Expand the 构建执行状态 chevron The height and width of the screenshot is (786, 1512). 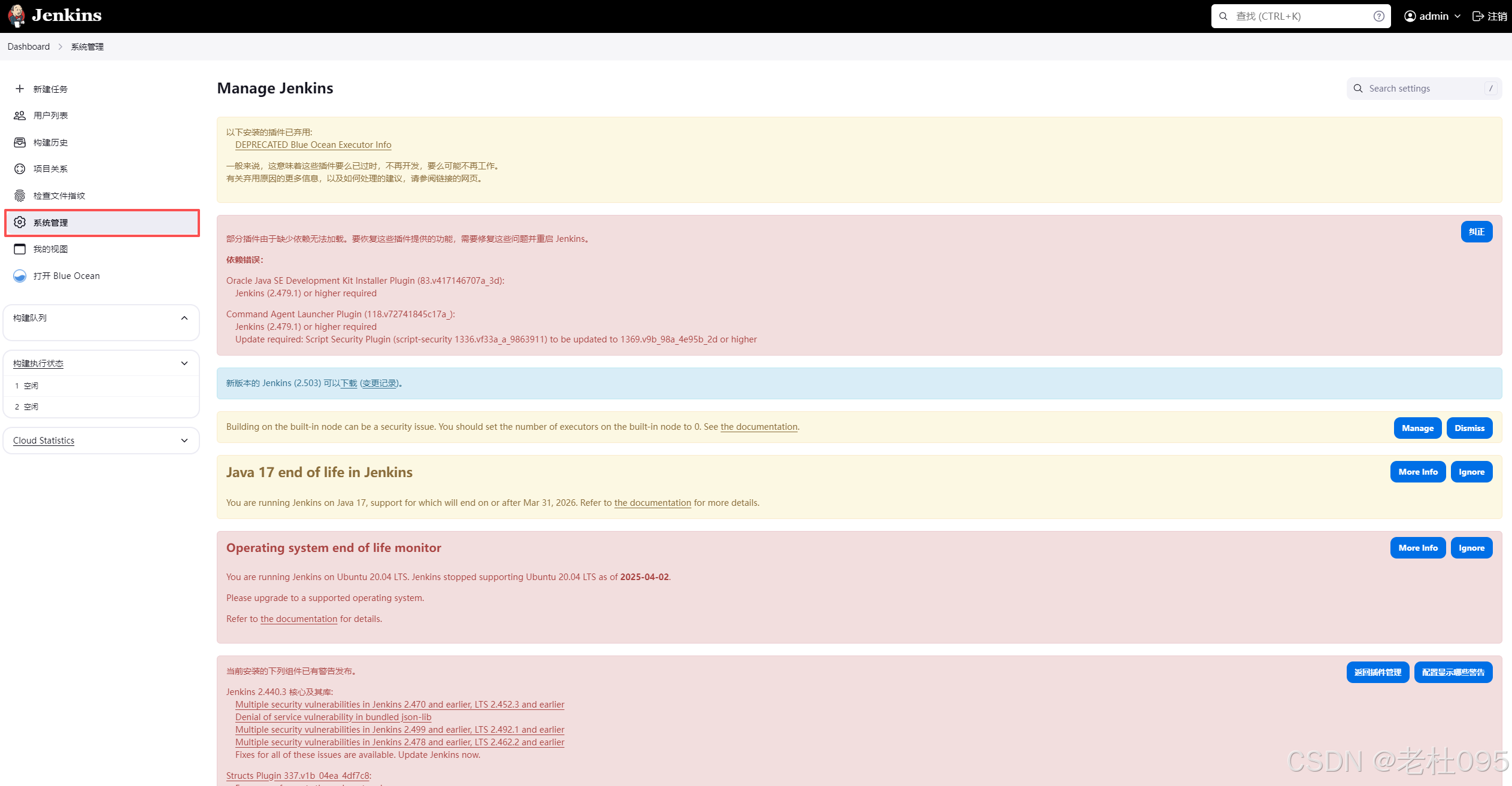[184, 363]
